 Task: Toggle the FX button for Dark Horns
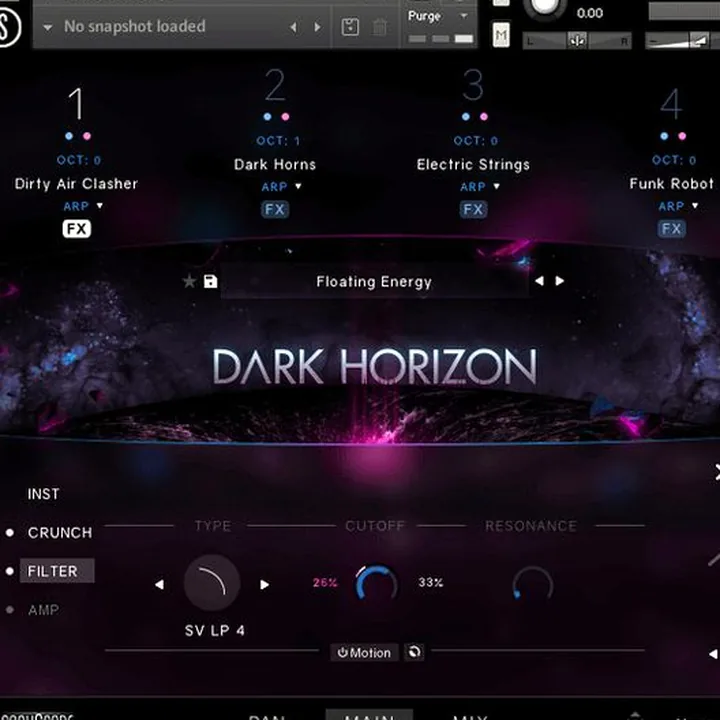(x=275, y=209)
